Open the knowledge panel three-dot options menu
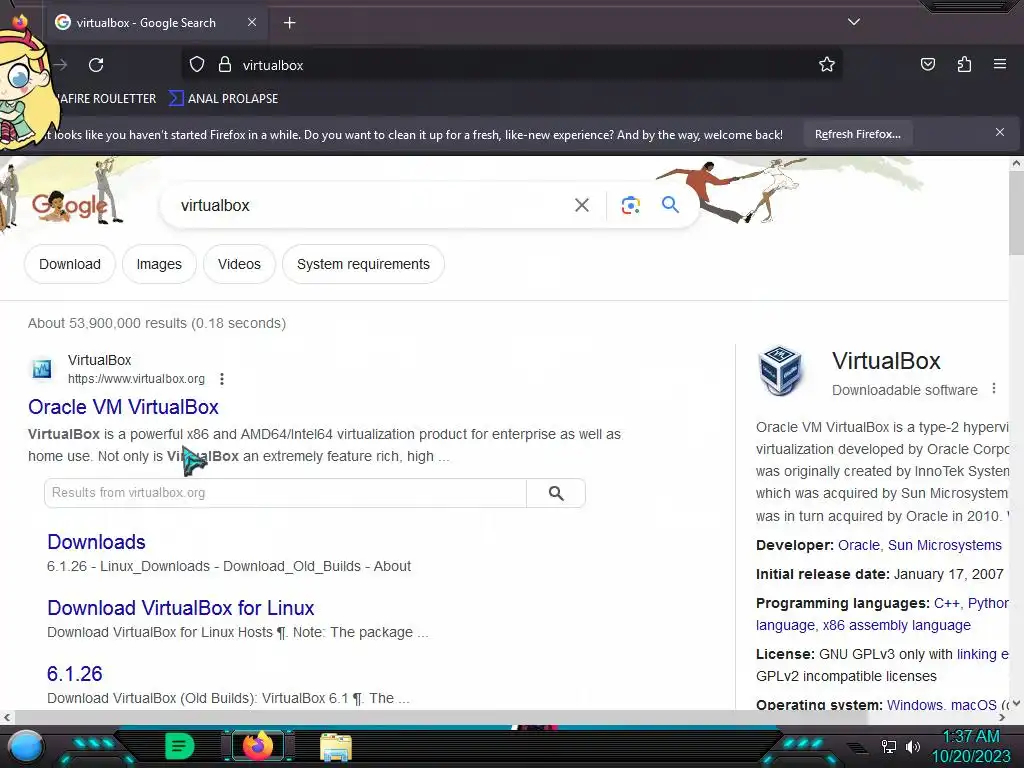This screenshot has width=1024, height=768. [993, 389]
